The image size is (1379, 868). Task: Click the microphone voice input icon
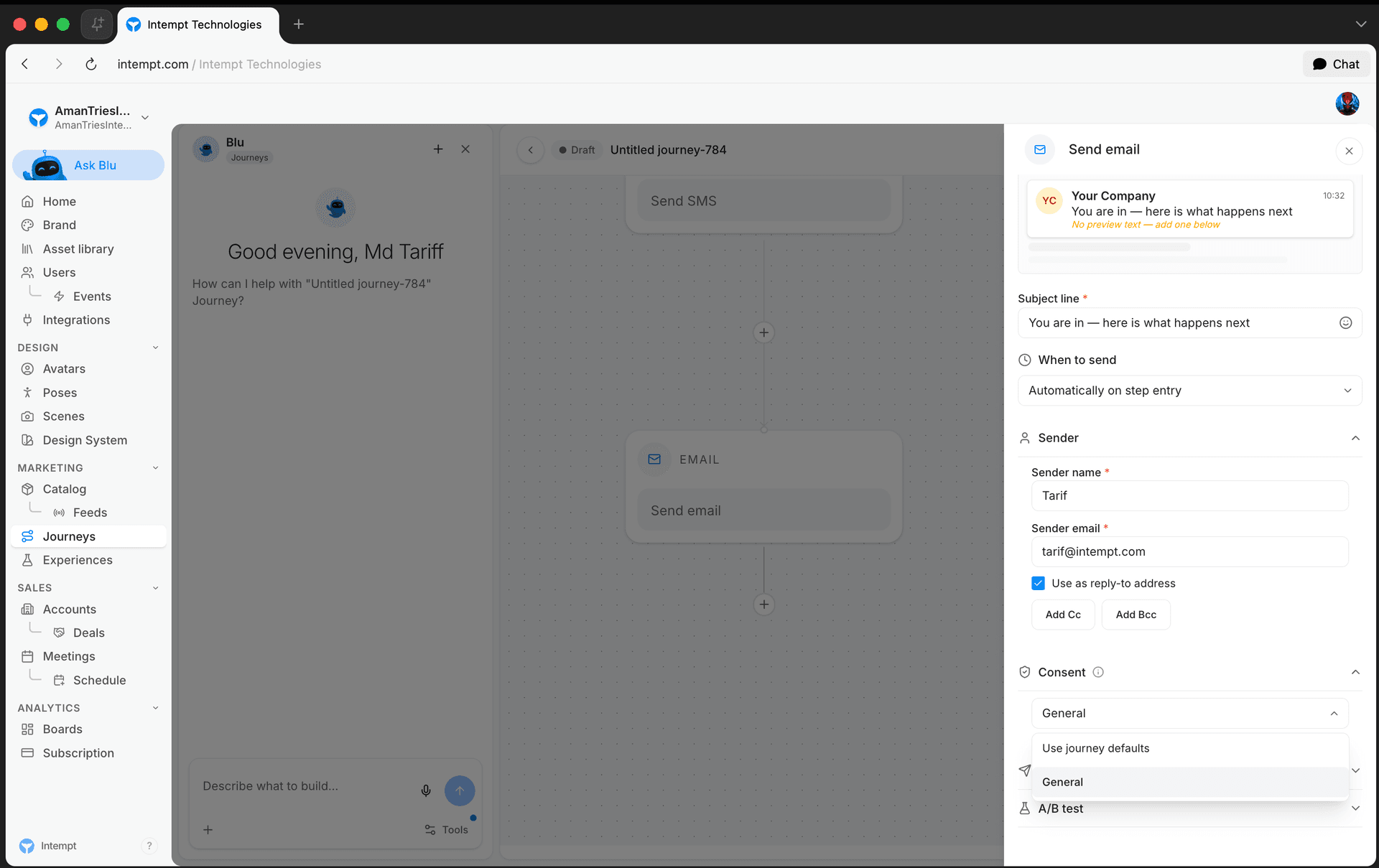tap(426, 790)
